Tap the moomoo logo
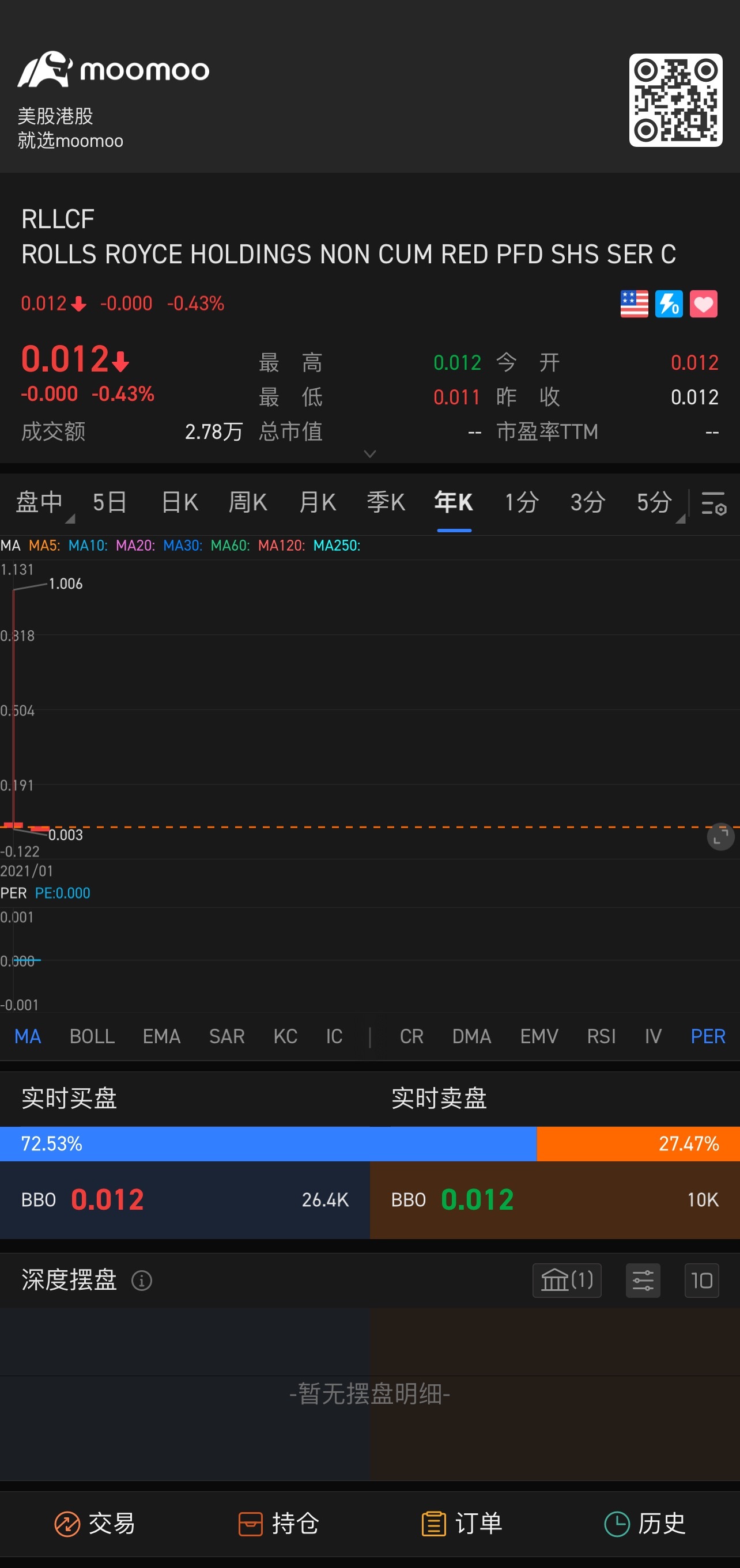740x1568 pixels. [114, 69]
